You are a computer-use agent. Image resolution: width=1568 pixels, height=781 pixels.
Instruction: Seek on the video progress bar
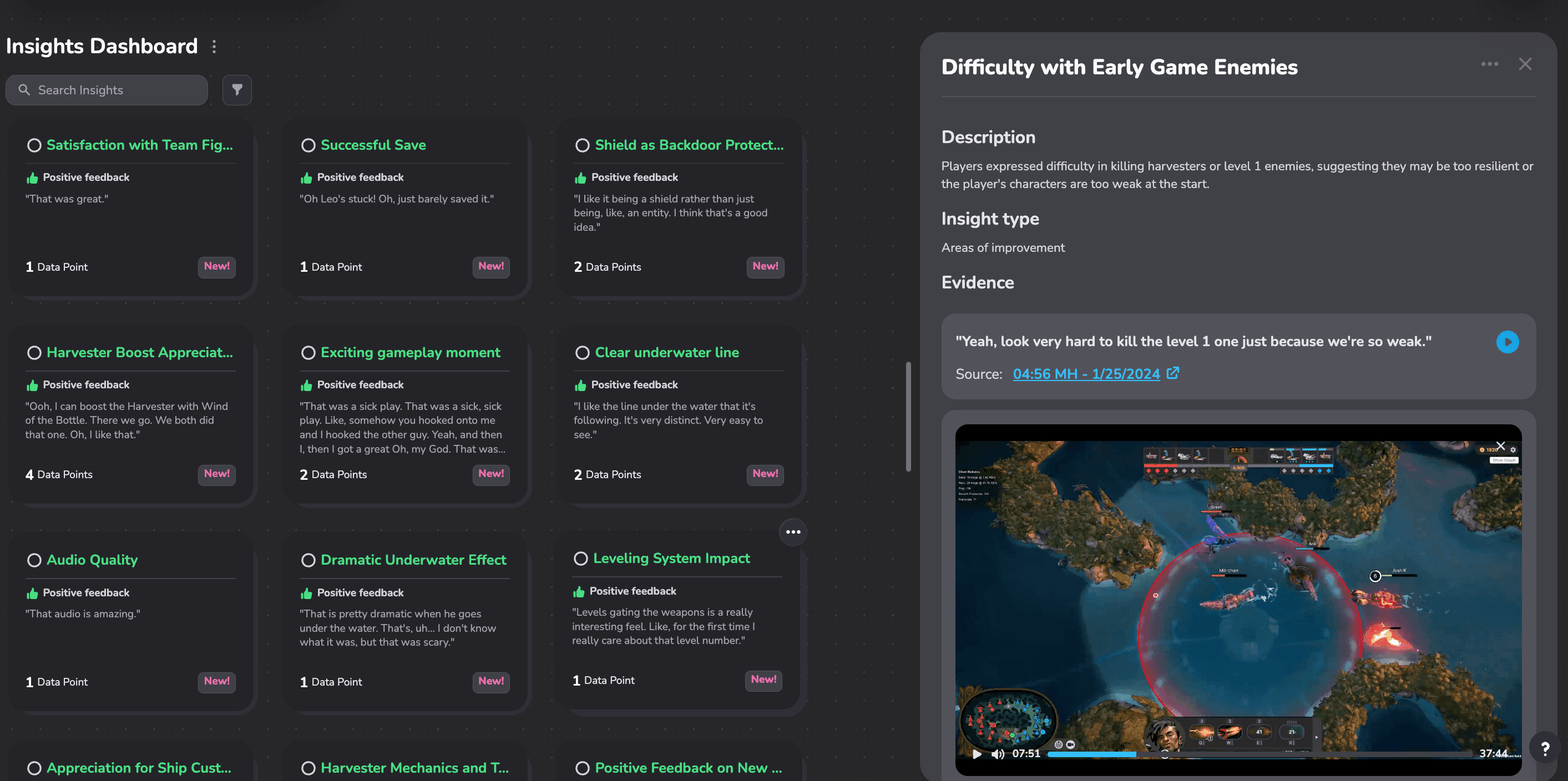pos(1259,754)
